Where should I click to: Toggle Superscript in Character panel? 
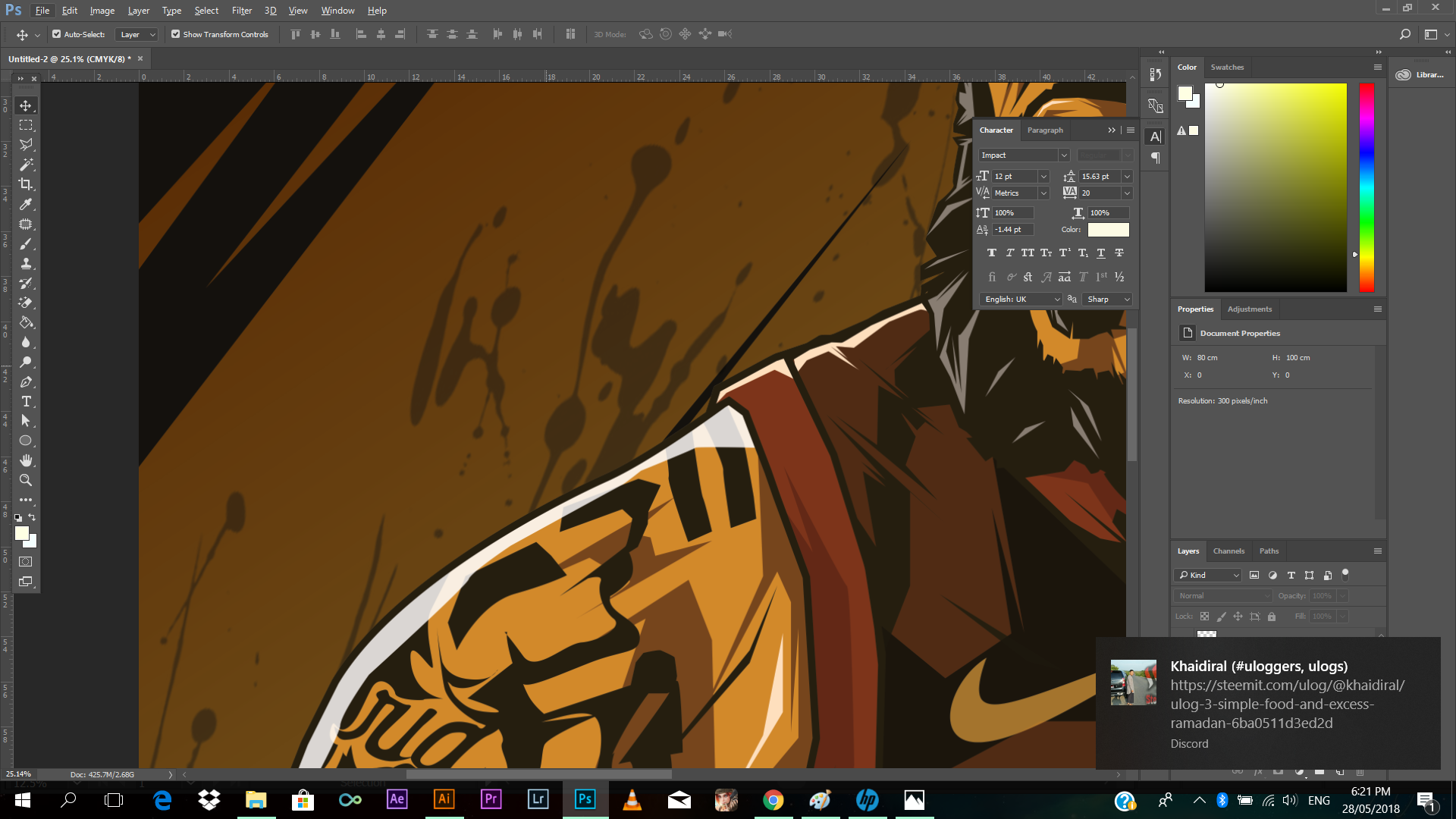[1065, 253]
